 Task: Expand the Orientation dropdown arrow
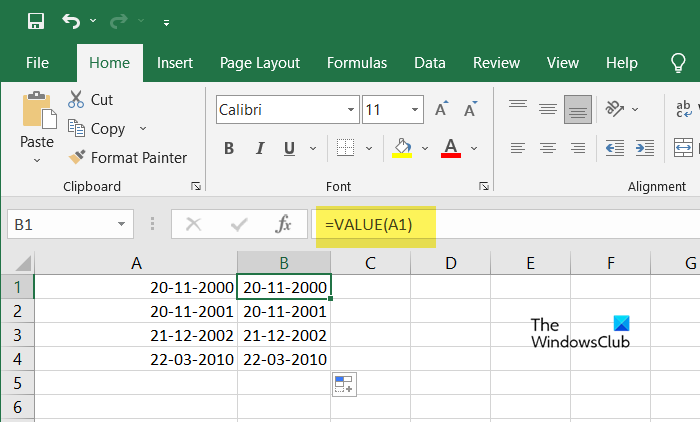tap(635, 109)
